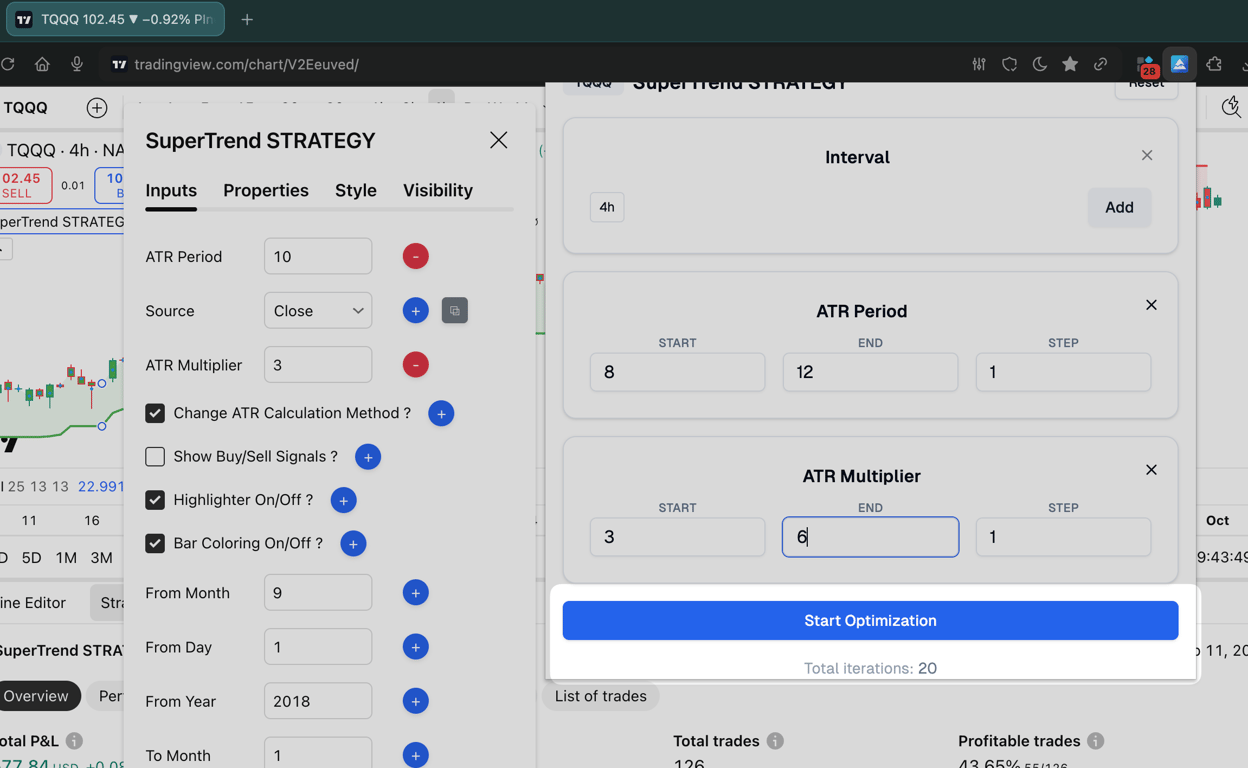Click the plus button beside From Month

point(415,593)
